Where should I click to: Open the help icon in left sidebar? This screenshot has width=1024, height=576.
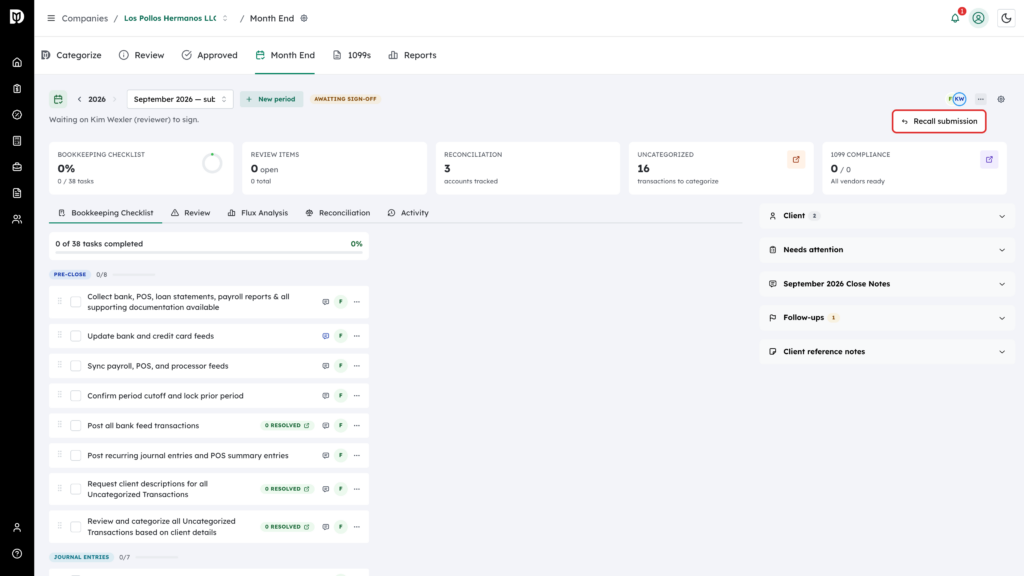17,554
